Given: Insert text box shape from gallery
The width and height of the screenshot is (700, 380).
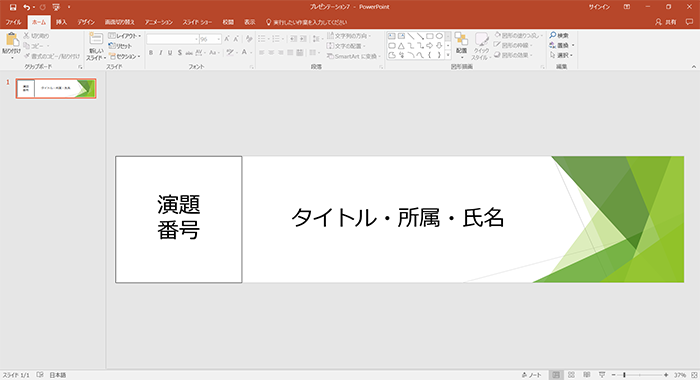Looking at the screenshot, I should click(x=392, y=36).
